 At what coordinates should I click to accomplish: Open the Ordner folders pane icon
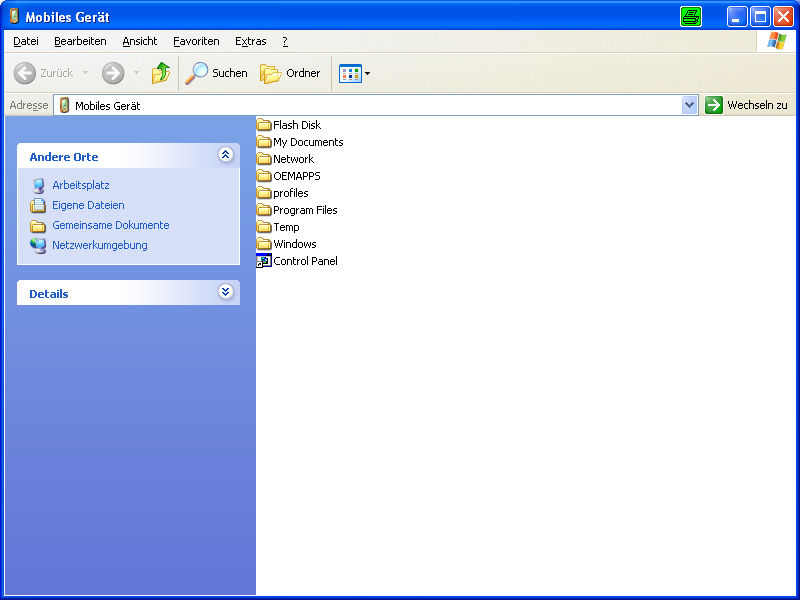coord(270,73)
